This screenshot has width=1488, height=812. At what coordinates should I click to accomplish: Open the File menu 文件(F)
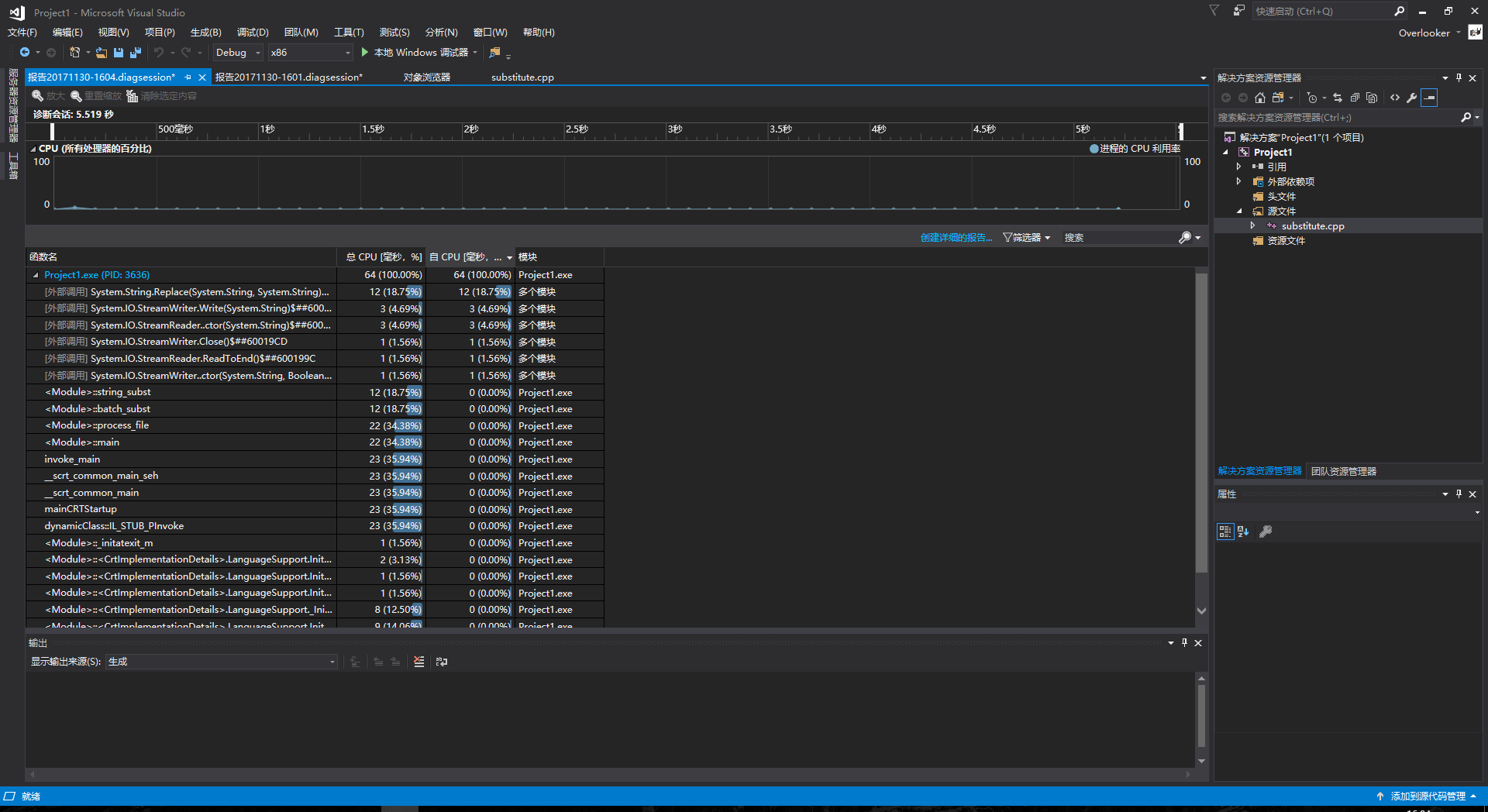[x=22, y=33]
